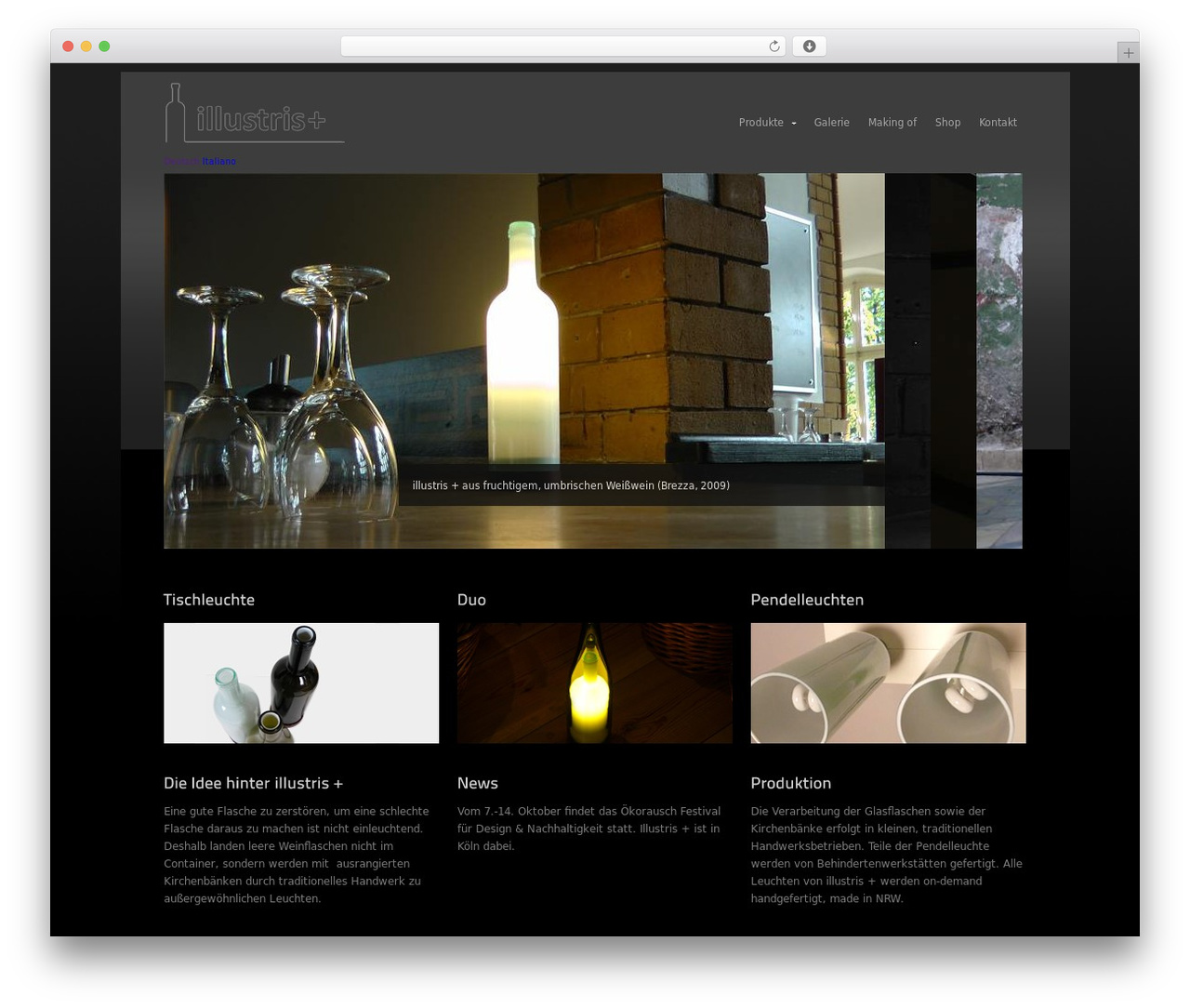Click the browser address bar
This screenshot has width=1190, height=1008.
pyautogui.click(x=562, y=46)
